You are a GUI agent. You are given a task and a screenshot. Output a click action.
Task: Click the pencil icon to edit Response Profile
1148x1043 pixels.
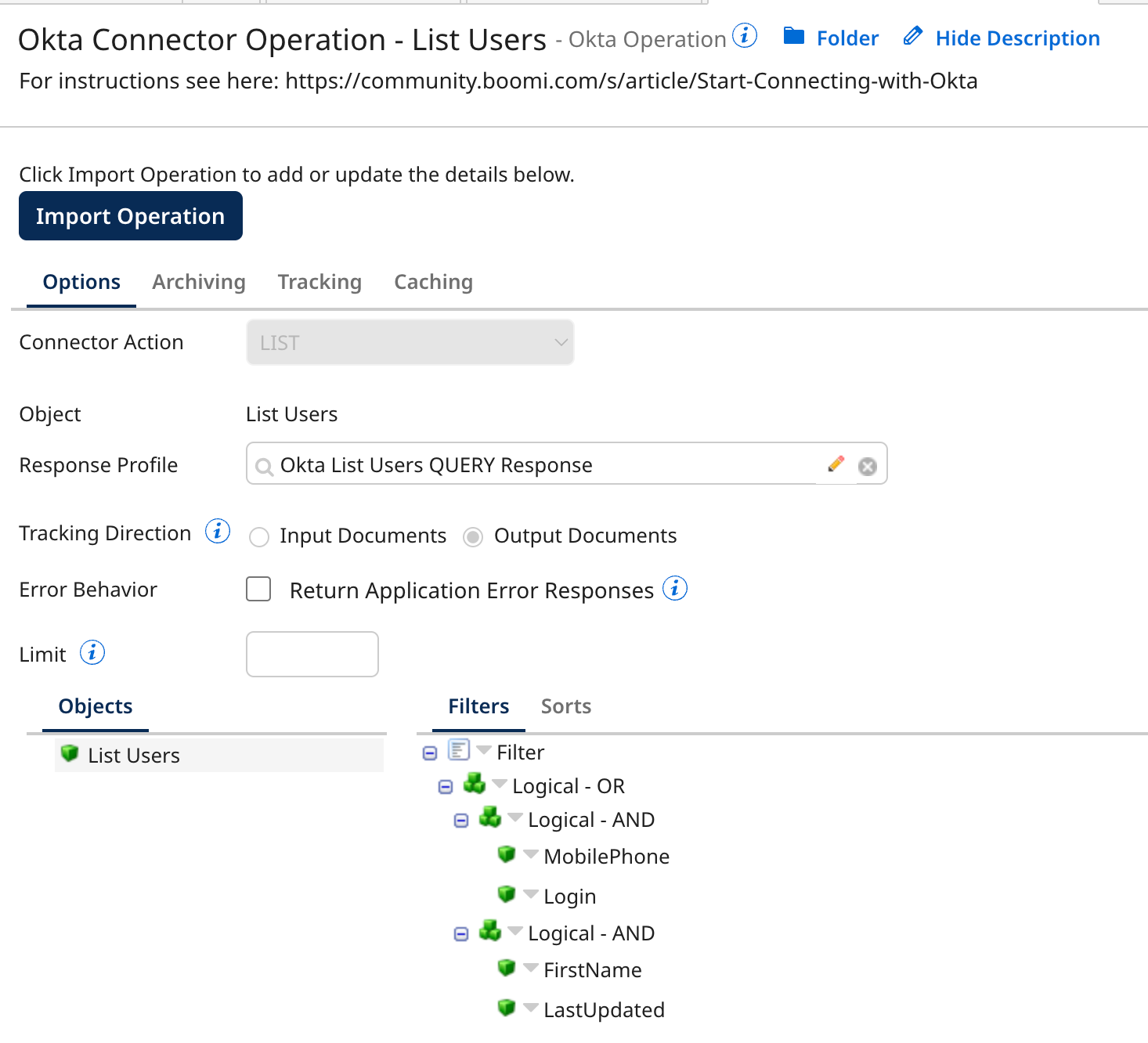836,464
